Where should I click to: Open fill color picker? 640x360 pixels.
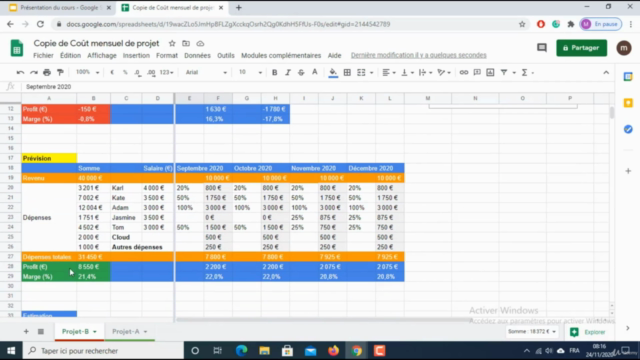pyautogui.click(x=333, y=73)
